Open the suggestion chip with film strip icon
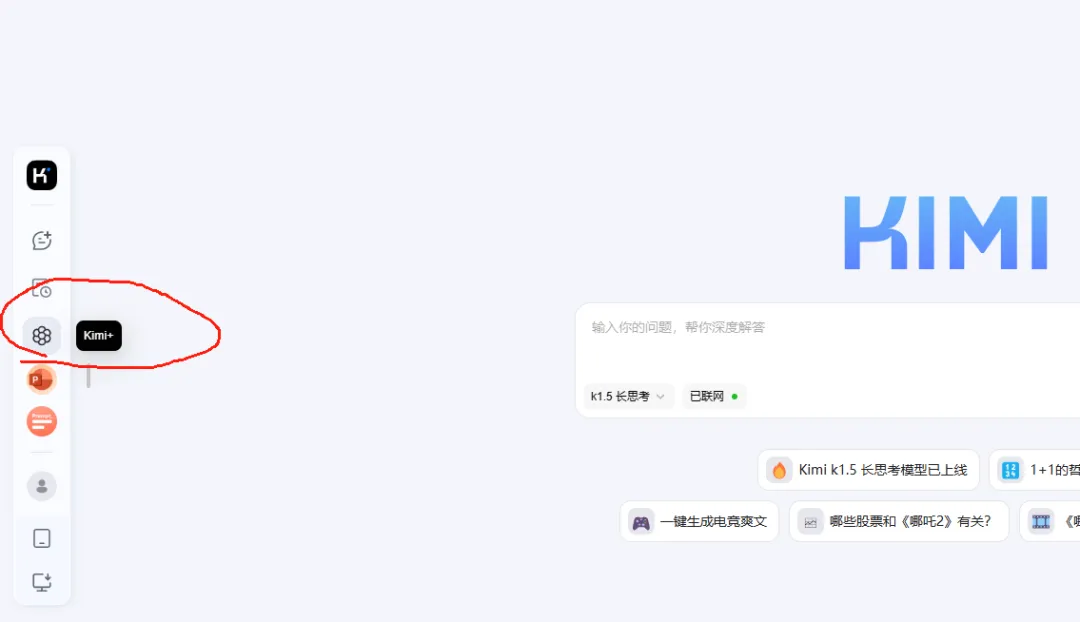This screenshot has height=622, width=1080. [1050, 521]
